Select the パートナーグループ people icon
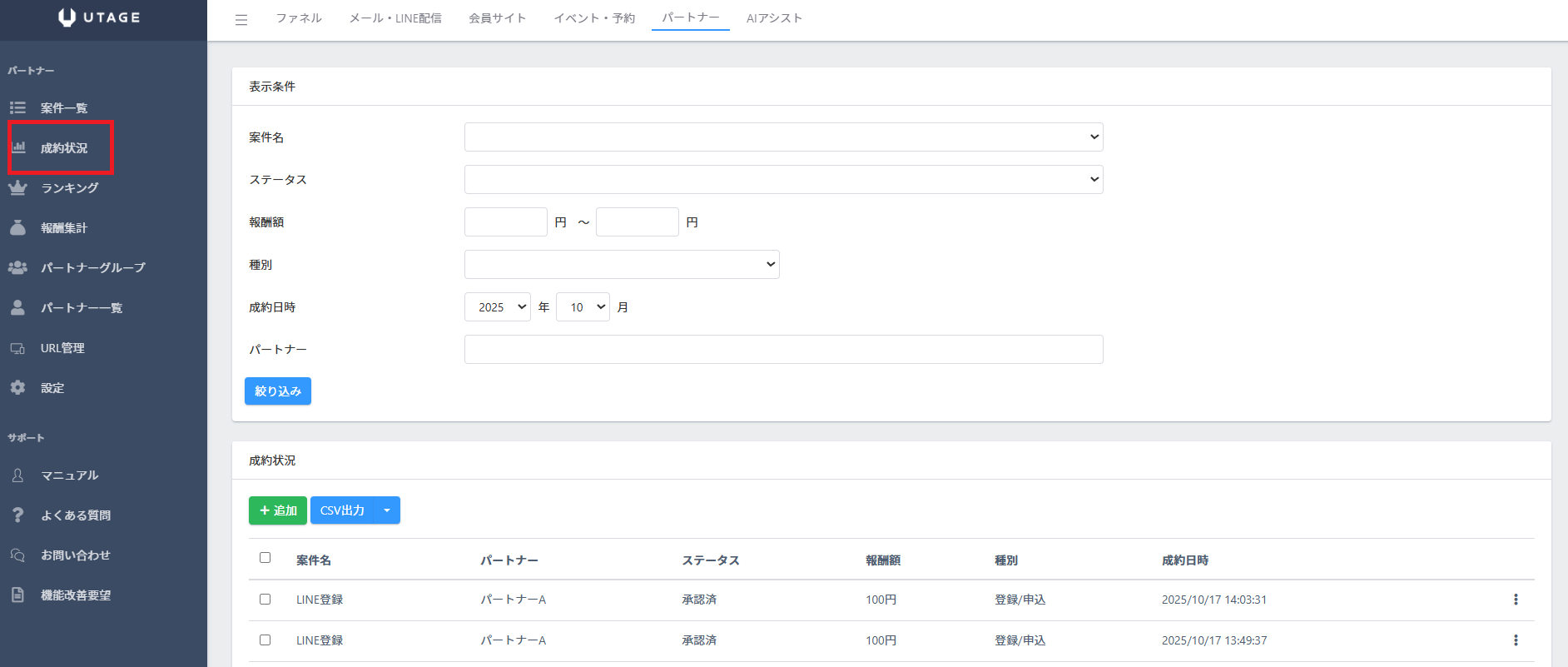Viewport: 1568px width, 667px height. tap(17, 267)
